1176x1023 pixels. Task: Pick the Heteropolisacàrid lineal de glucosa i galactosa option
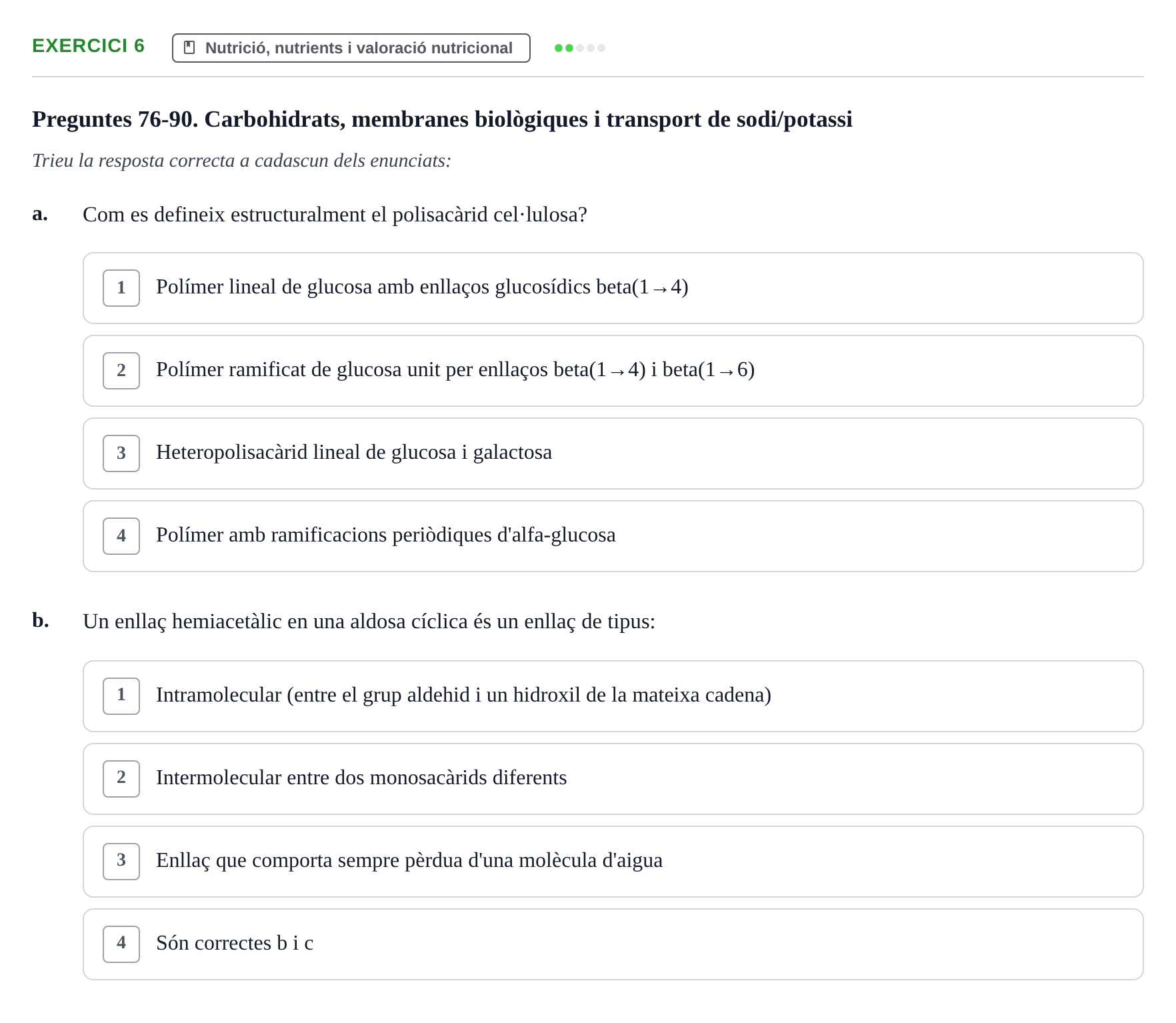(613, 453)
